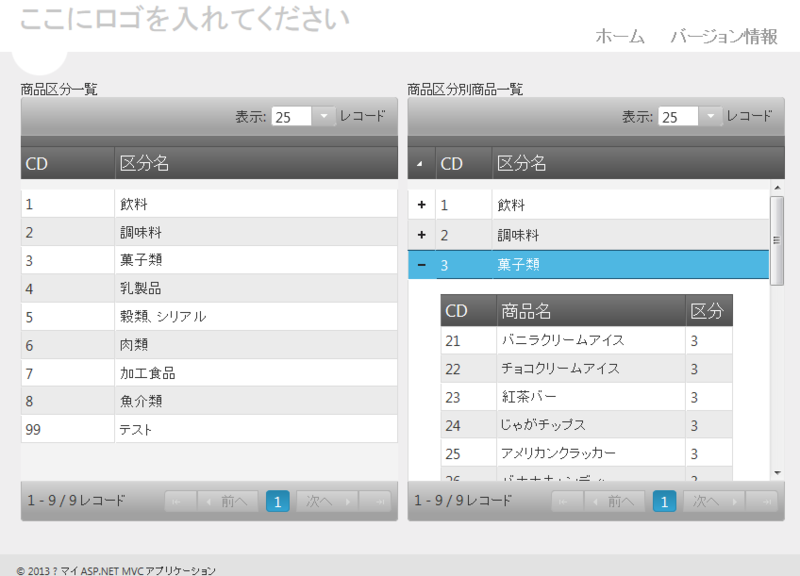Viewport: 800px width, 576px height.
Task: Expand the 飲料 row in the right grid
Action: [421, 205]
